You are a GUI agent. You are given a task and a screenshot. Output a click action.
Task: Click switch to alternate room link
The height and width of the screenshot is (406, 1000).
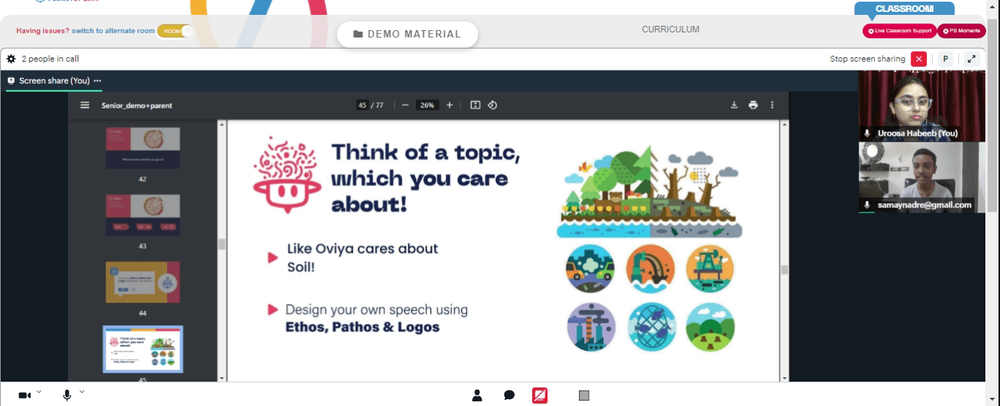tap(113, 31)
